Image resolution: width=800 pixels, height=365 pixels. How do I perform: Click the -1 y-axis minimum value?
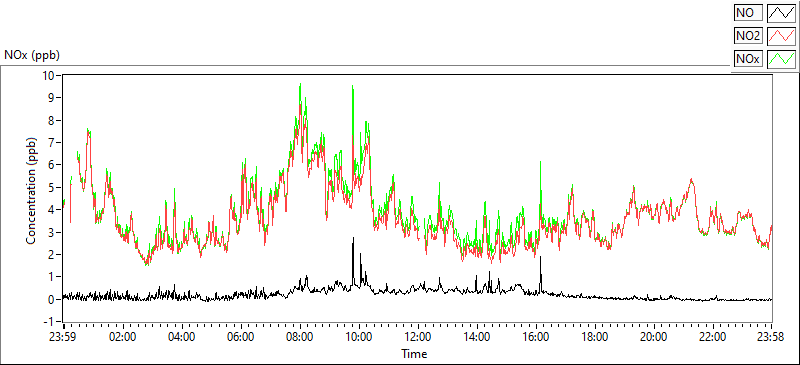click(49, 322)
